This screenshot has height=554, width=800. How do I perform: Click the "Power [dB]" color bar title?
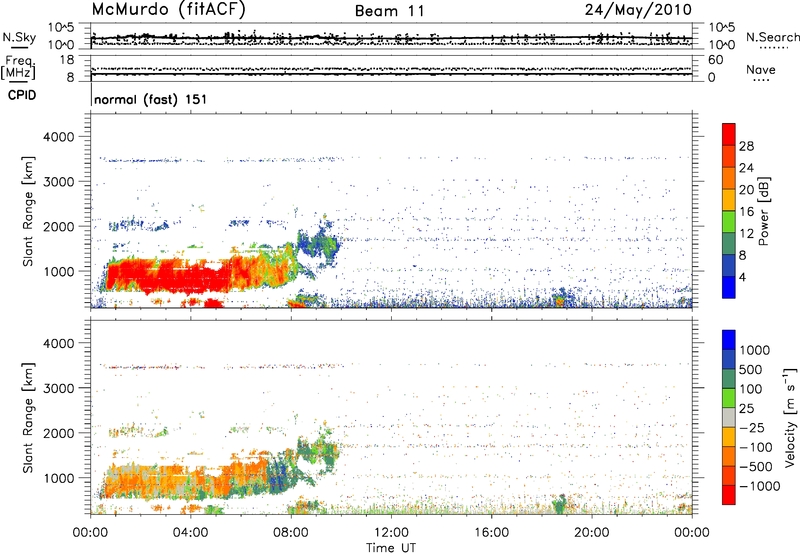[x=764, y=211]
